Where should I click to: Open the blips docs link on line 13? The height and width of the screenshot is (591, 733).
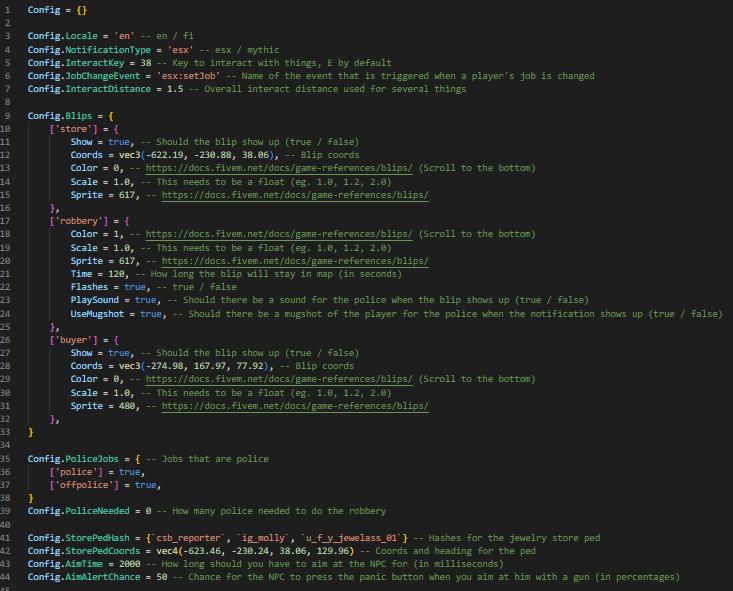click(x=279, y=168)
